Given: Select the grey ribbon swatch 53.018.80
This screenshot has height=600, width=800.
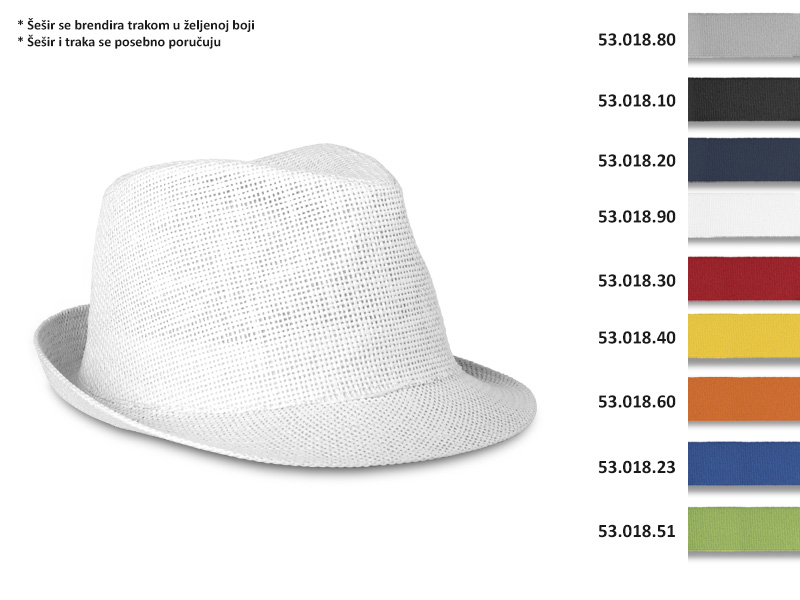Looking at the screenshot, I should point(744,36).
